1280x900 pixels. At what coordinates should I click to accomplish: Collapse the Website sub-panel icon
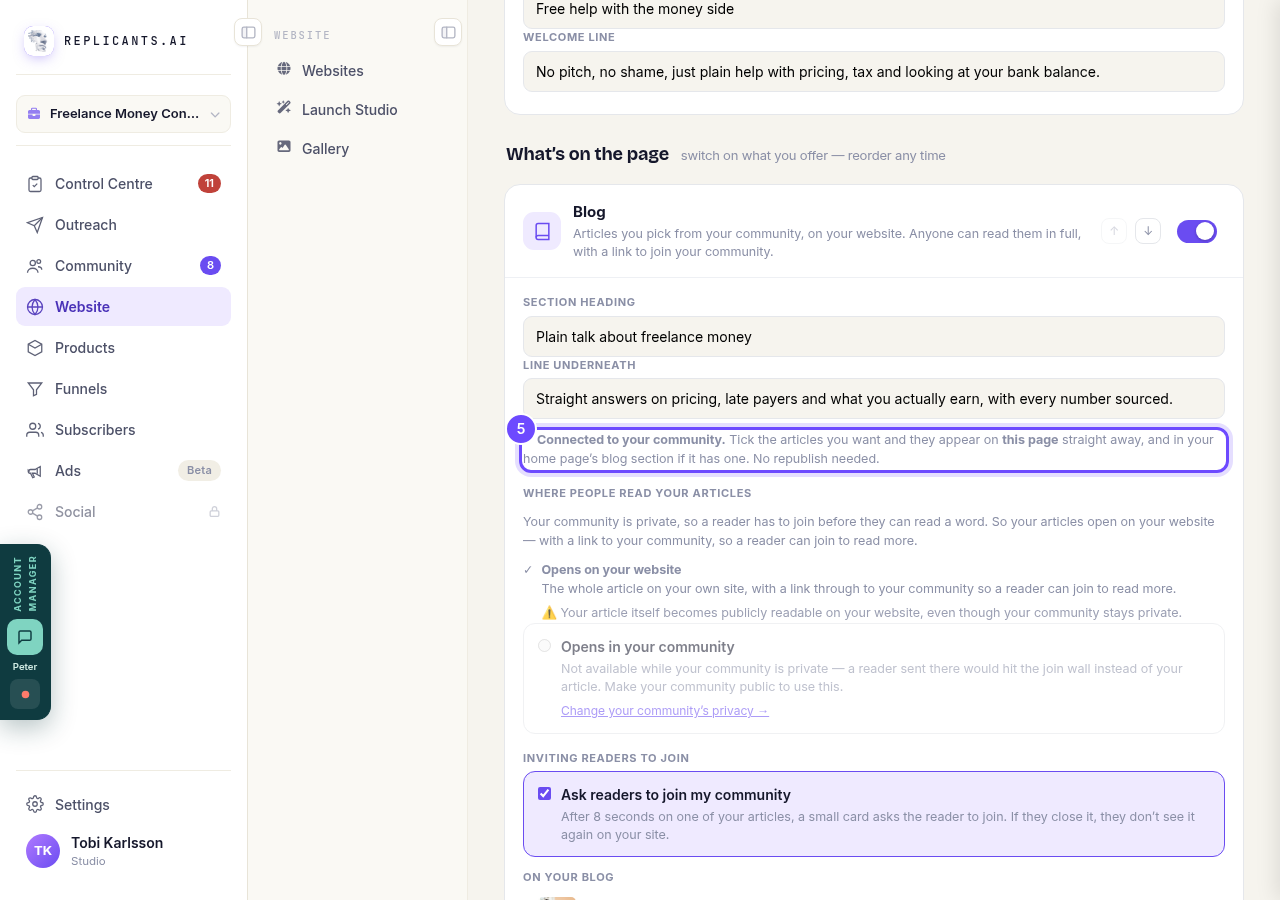pos(448,32)
